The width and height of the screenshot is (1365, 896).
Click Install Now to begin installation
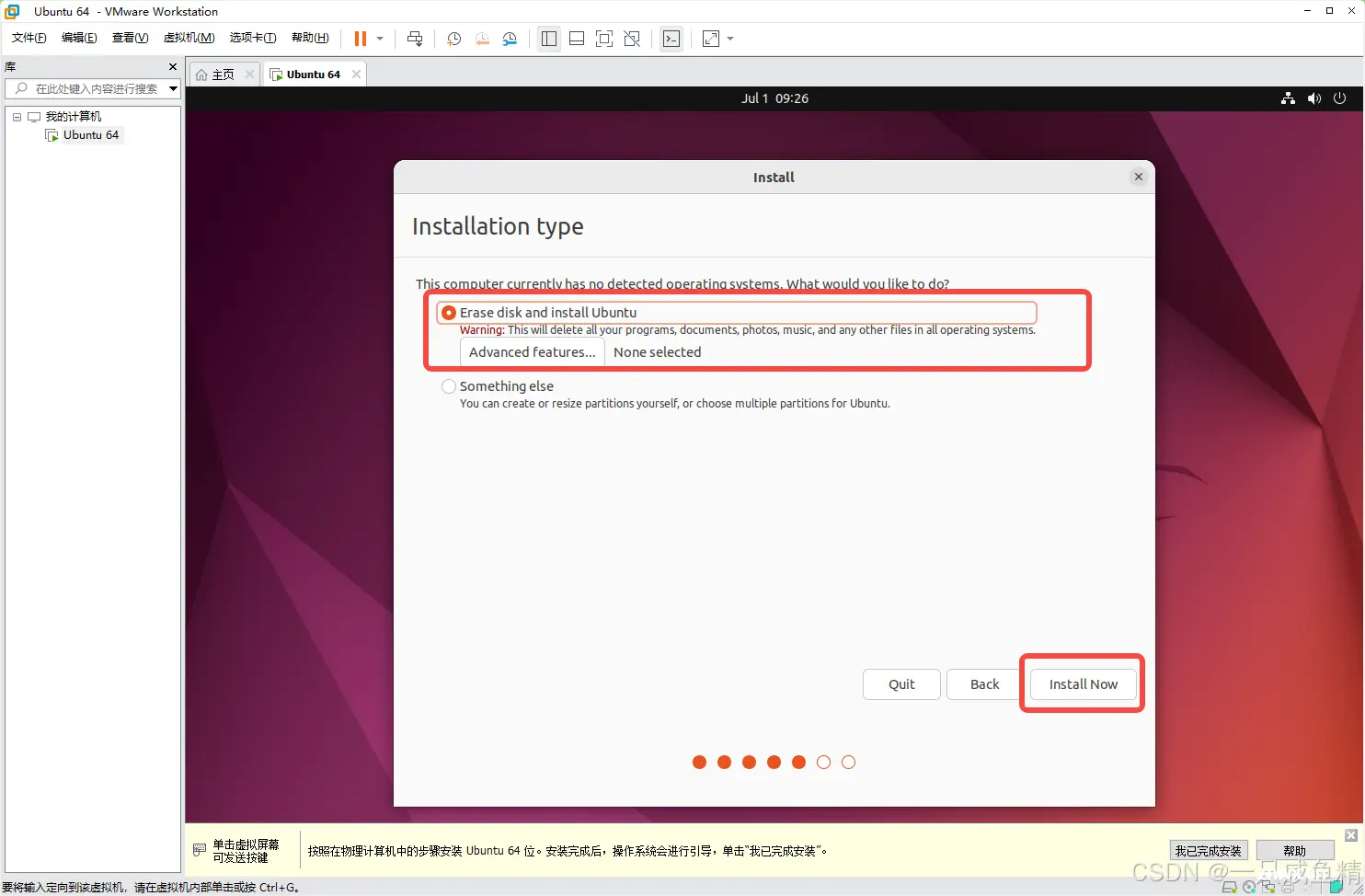1084,684
